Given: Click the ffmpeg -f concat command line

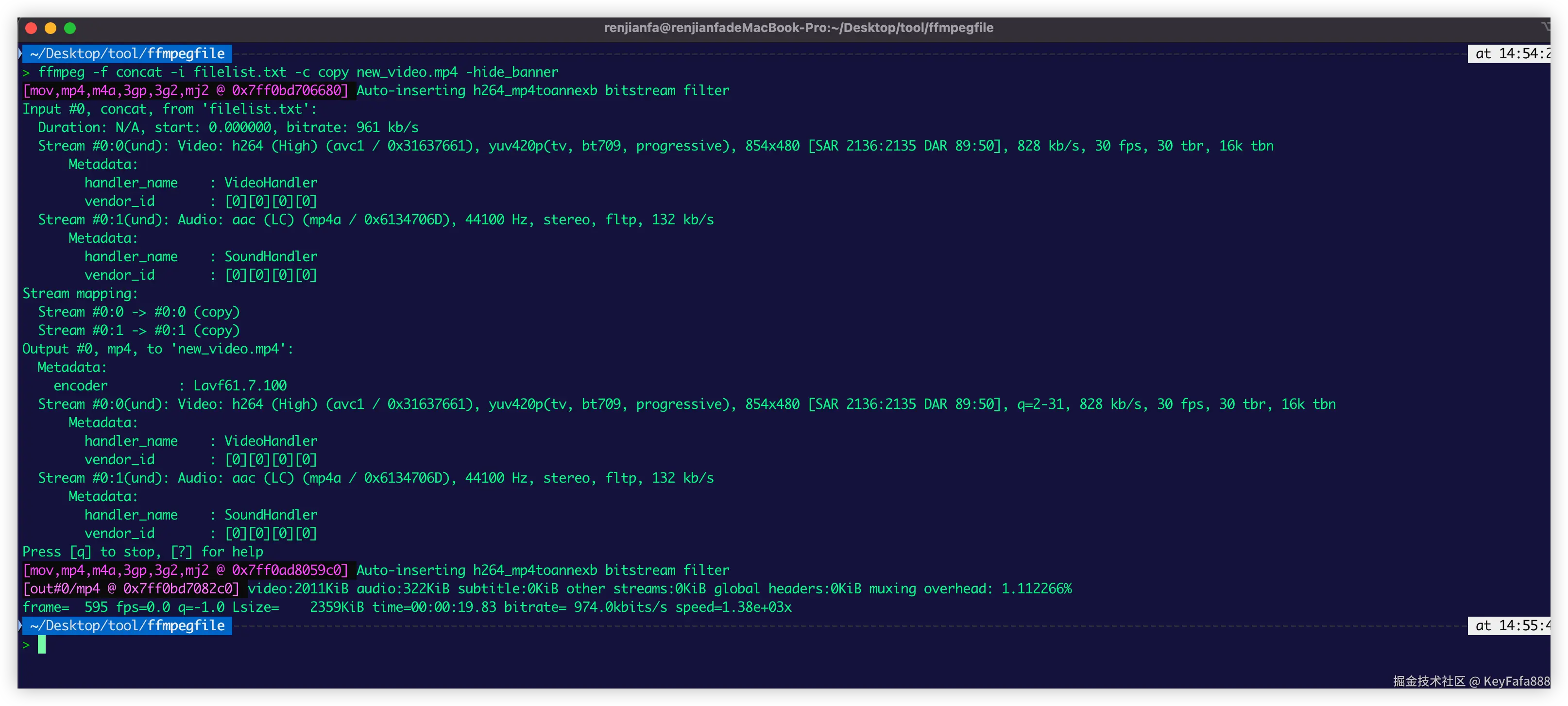Looking at the screenshot, I should pyautogui.click(x=298, y=72).
